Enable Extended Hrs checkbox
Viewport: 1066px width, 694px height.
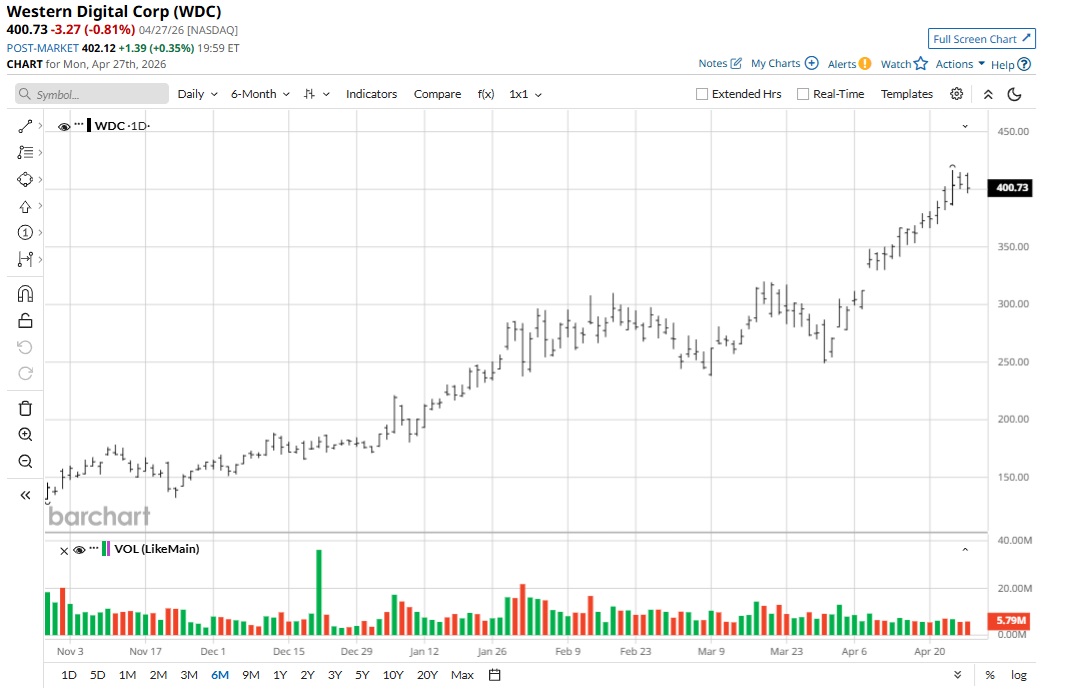click(702, 94)
